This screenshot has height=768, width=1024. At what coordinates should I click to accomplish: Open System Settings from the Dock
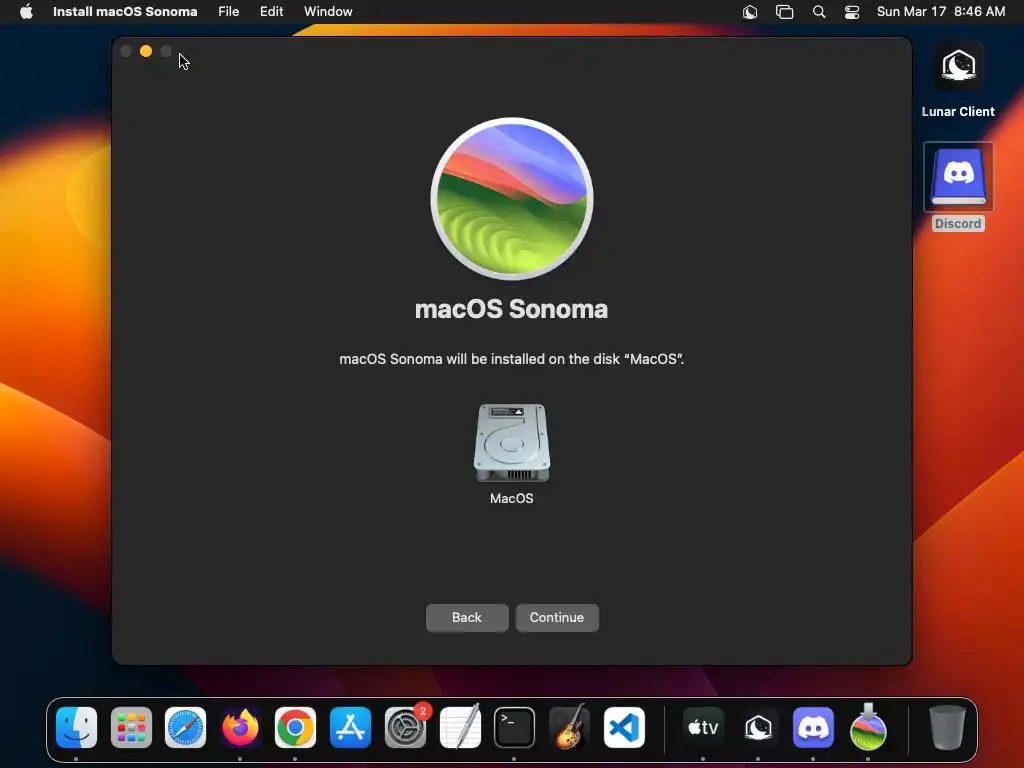coord(405,727)
